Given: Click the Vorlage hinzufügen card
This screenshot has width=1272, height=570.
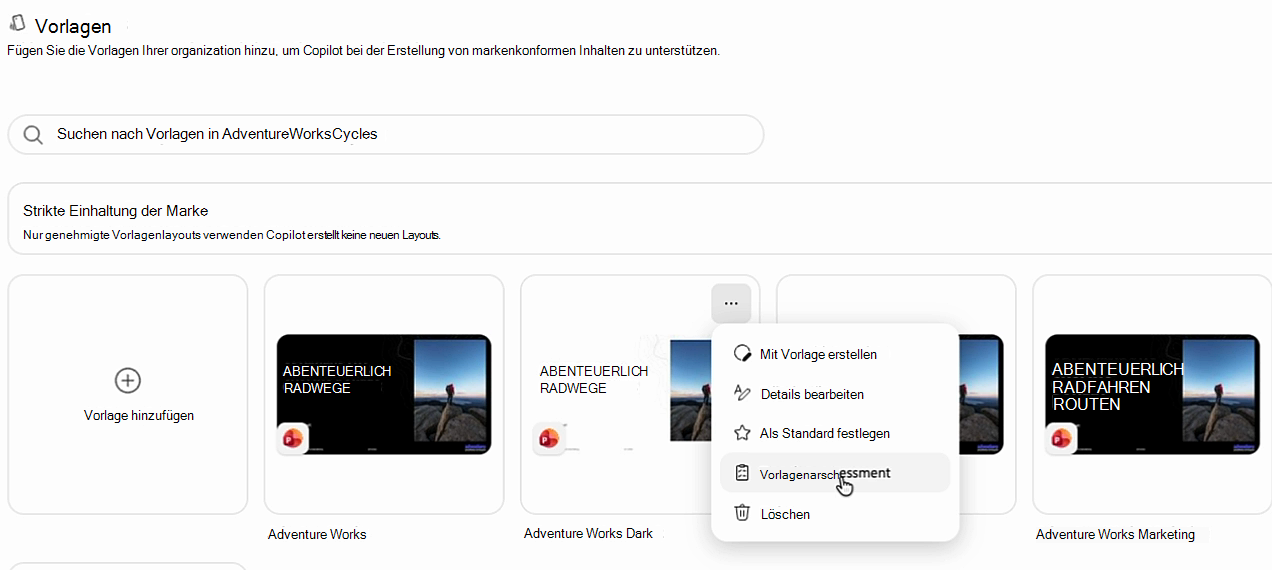Looking at the screenshot, I should coord(128,395).
